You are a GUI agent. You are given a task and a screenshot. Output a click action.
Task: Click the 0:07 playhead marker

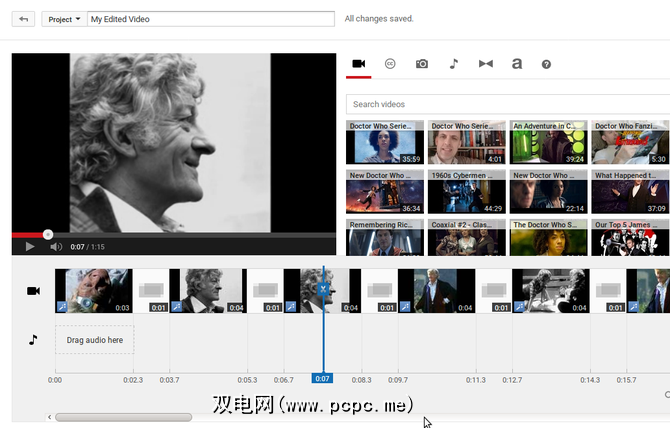point(322,379)
